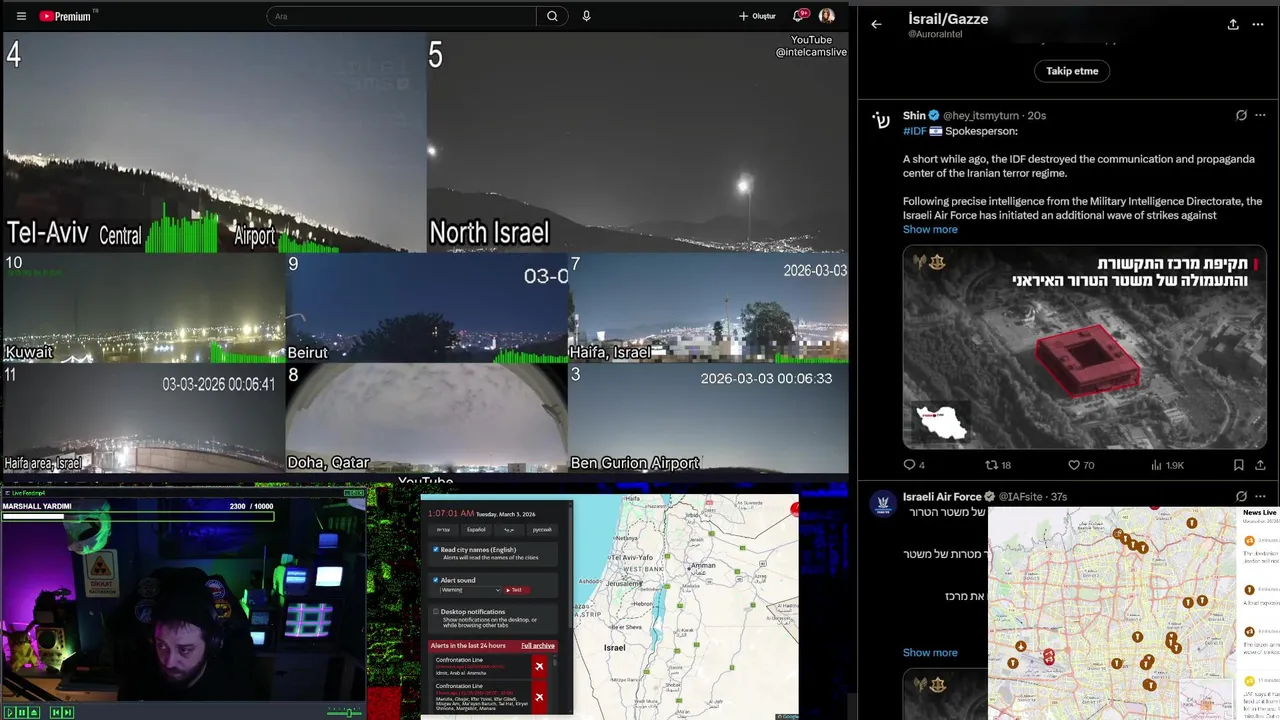1280x720 pixels.
Task: Click the Beirut camera feed 9
Action: point(427,308)
